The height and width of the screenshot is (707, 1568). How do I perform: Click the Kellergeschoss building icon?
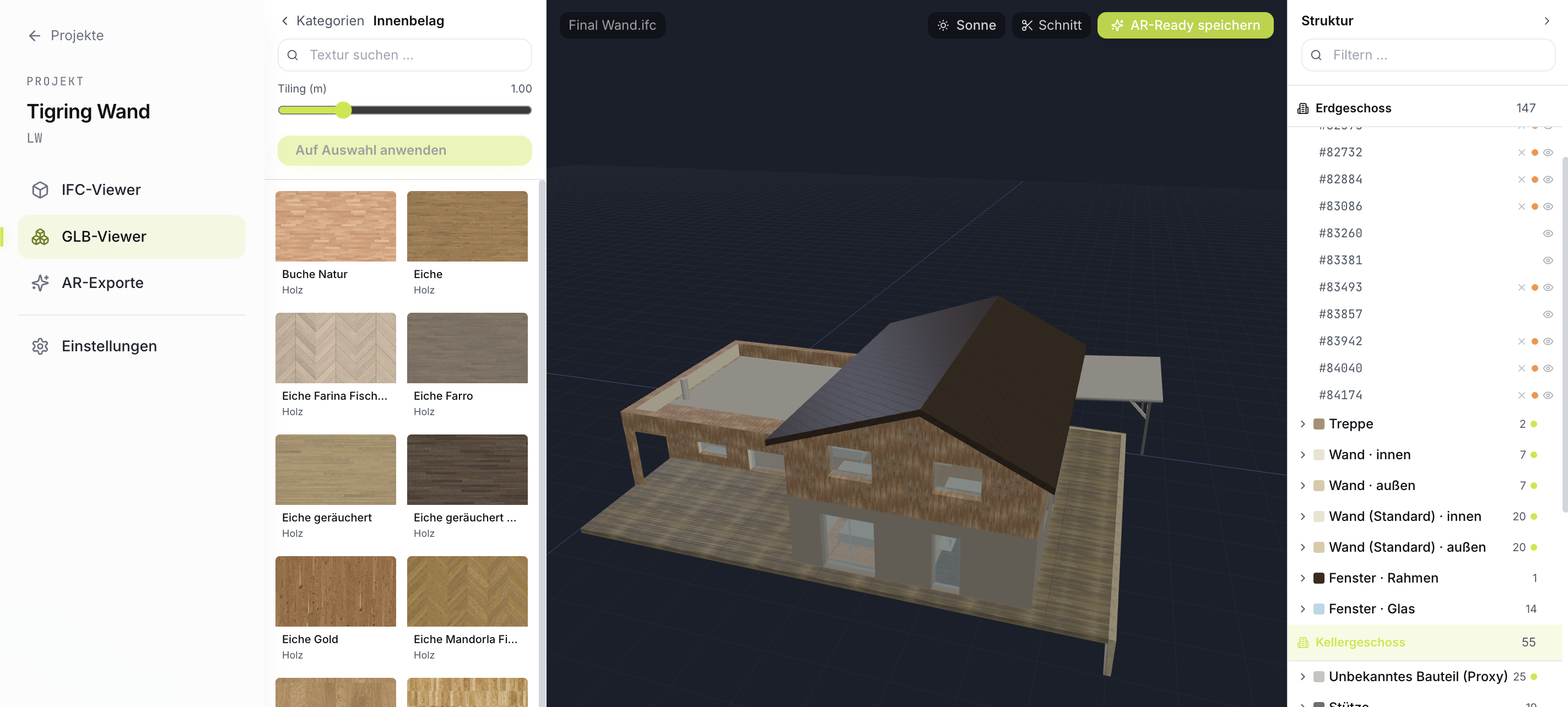(x=1303, y=643)
